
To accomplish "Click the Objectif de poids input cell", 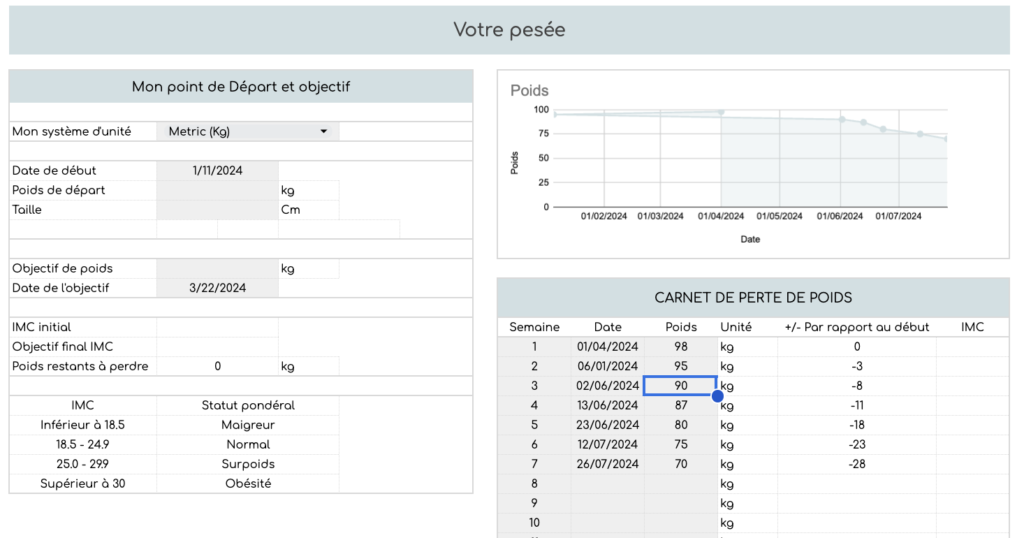I will pyautogui.click(x=217, y=268).
